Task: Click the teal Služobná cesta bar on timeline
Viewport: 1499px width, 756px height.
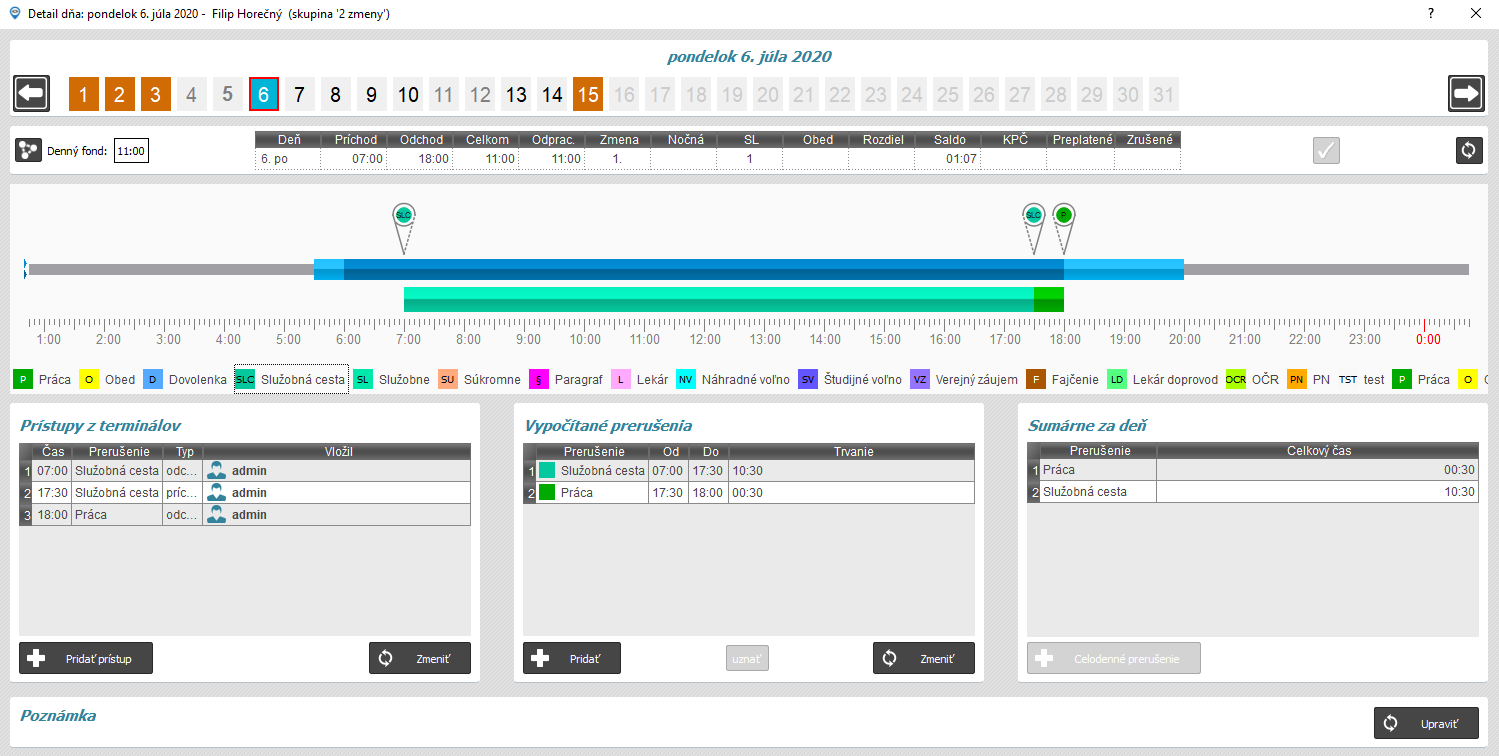Action: (718, 299)
